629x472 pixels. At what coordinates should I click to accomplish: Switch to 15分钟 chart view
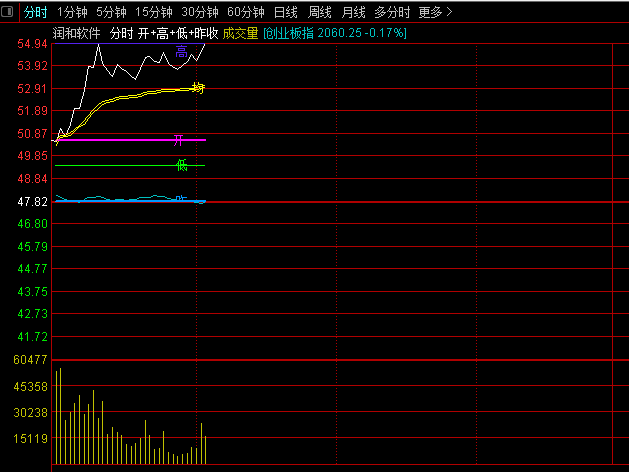(x=154, y=13)
